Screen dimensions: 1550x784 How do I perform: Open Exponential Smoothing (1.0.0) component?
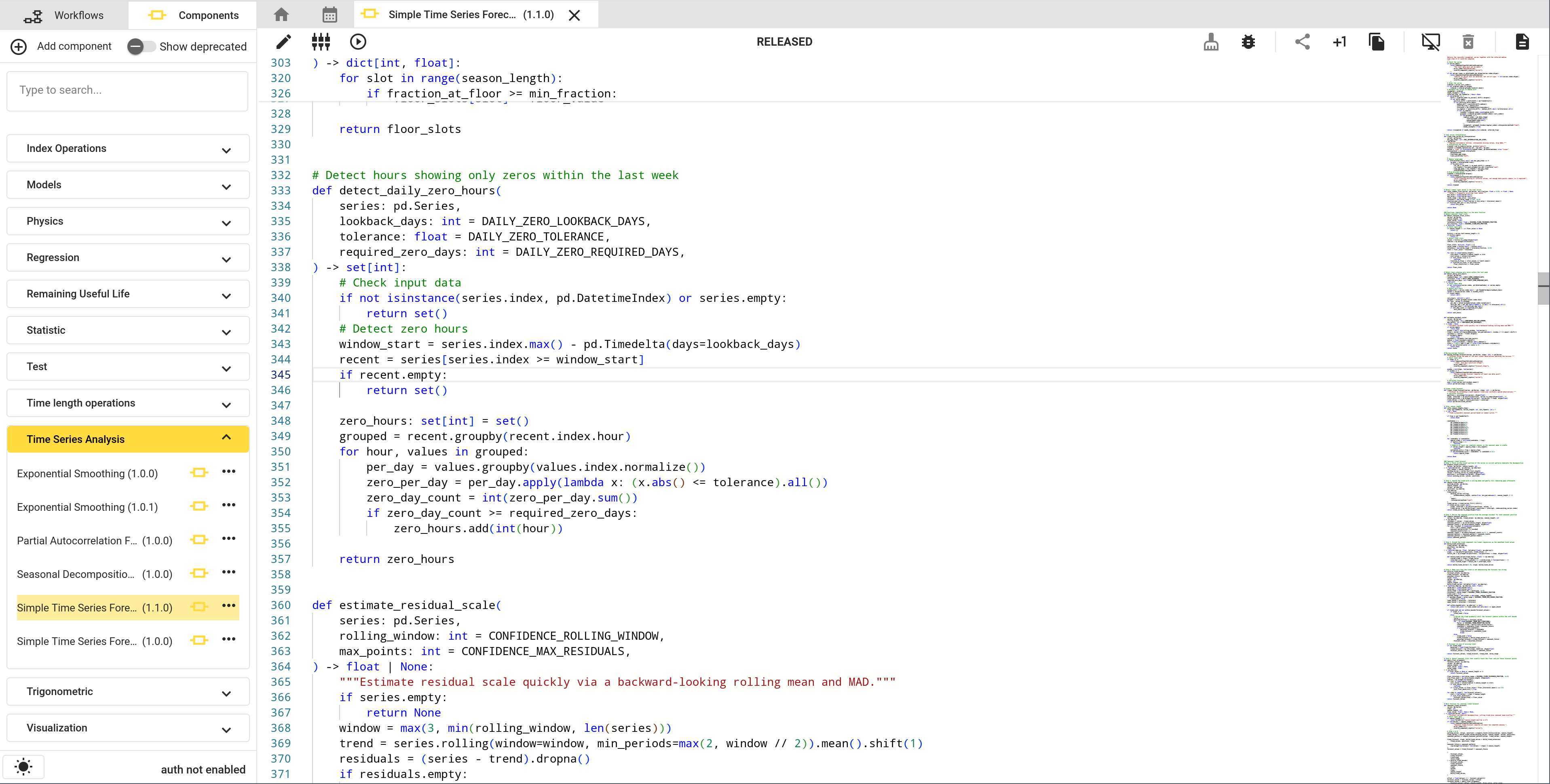pyautogui.click(x=87, y=474)
